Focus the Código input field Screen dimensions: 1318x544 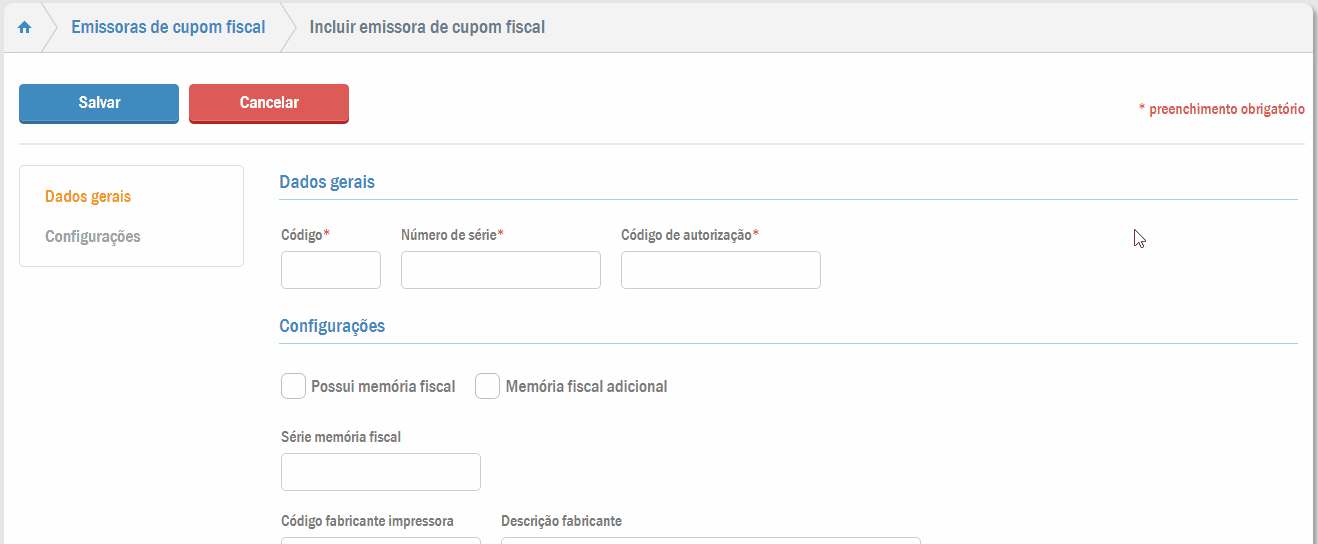(331, 270)
